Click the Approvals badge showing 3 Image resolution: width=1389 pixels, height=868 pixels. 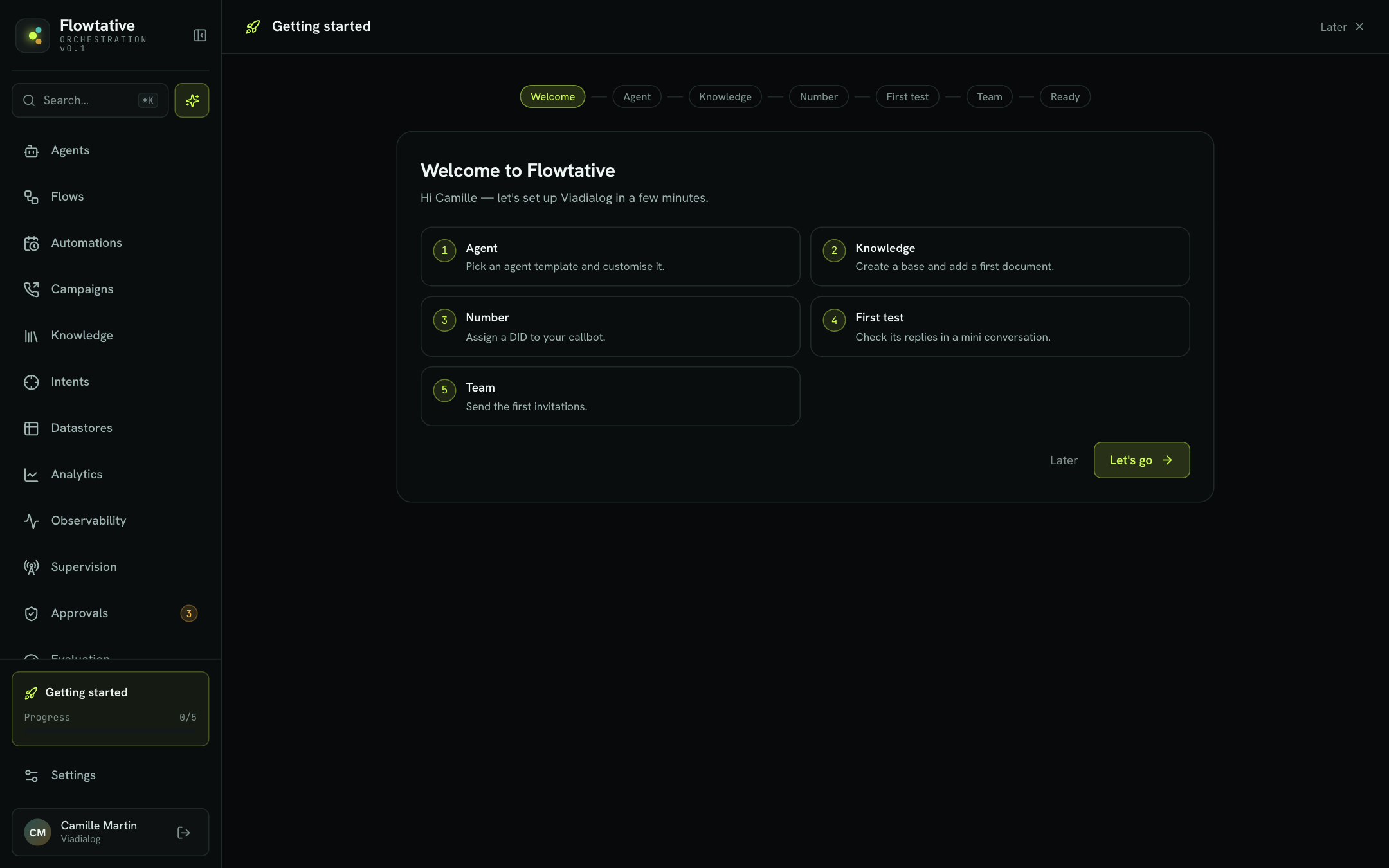tap(188, 613)
